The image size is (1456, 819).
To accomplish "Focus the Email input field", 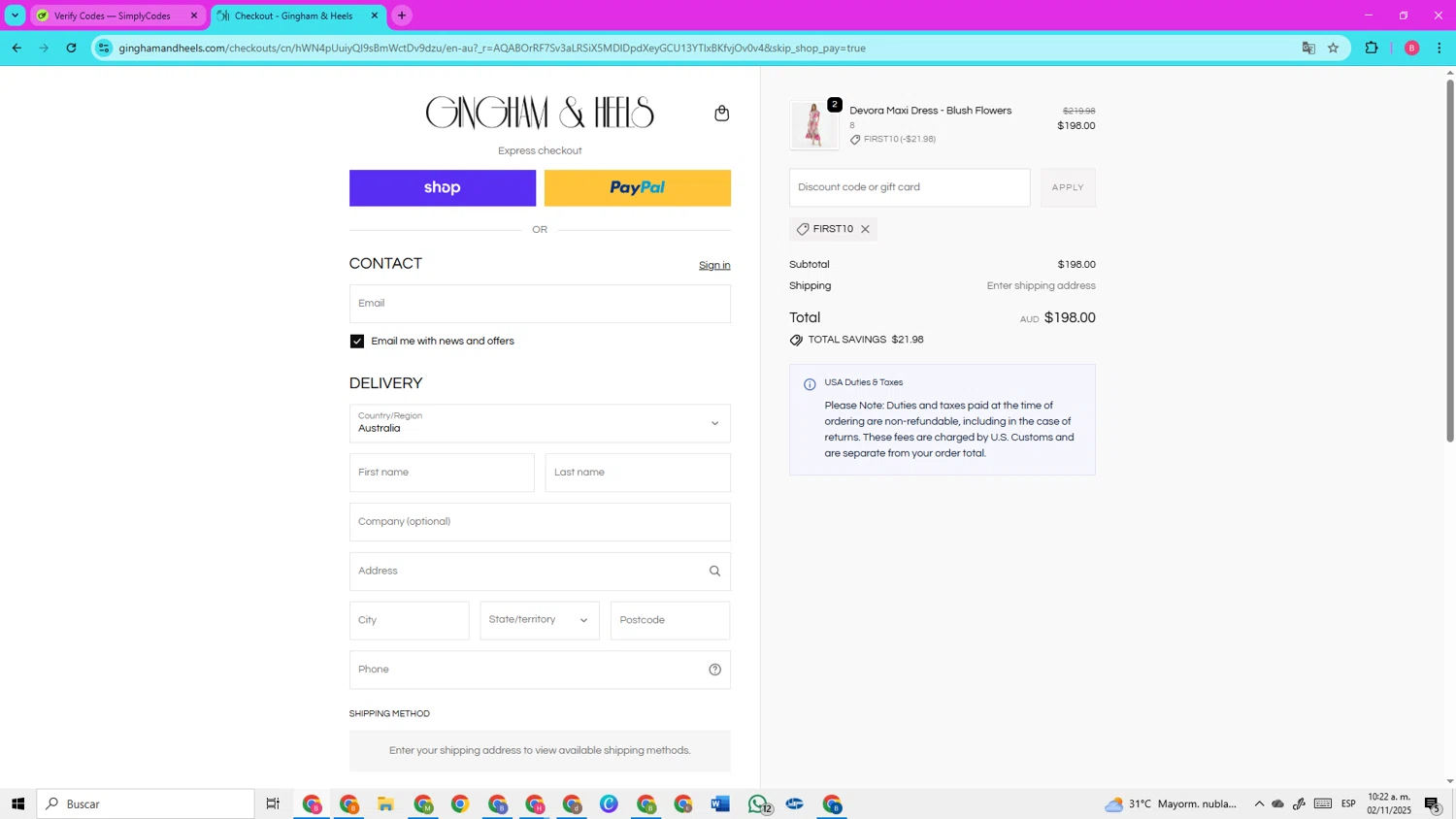I will pyautogui.click(x=540, y=304).
